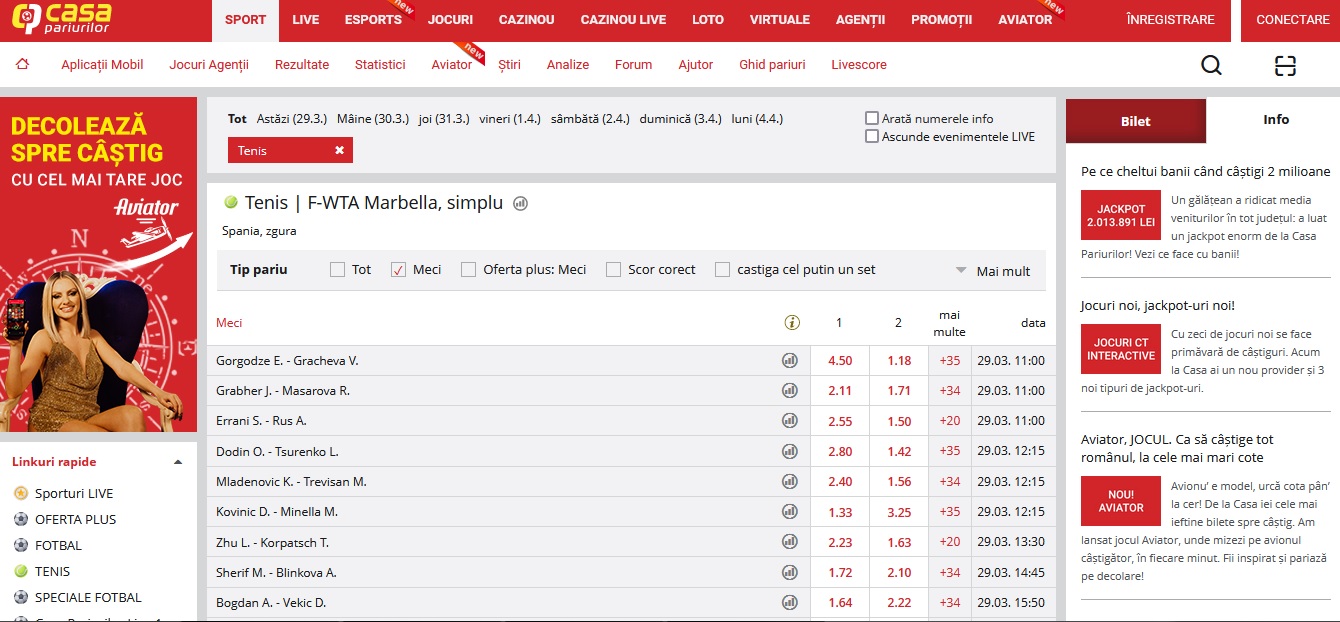Open statistics for Dodin O. - Tsurenko L.
Screen dimensions: 1340x622
pyautogui.click(x=790, y=451)
